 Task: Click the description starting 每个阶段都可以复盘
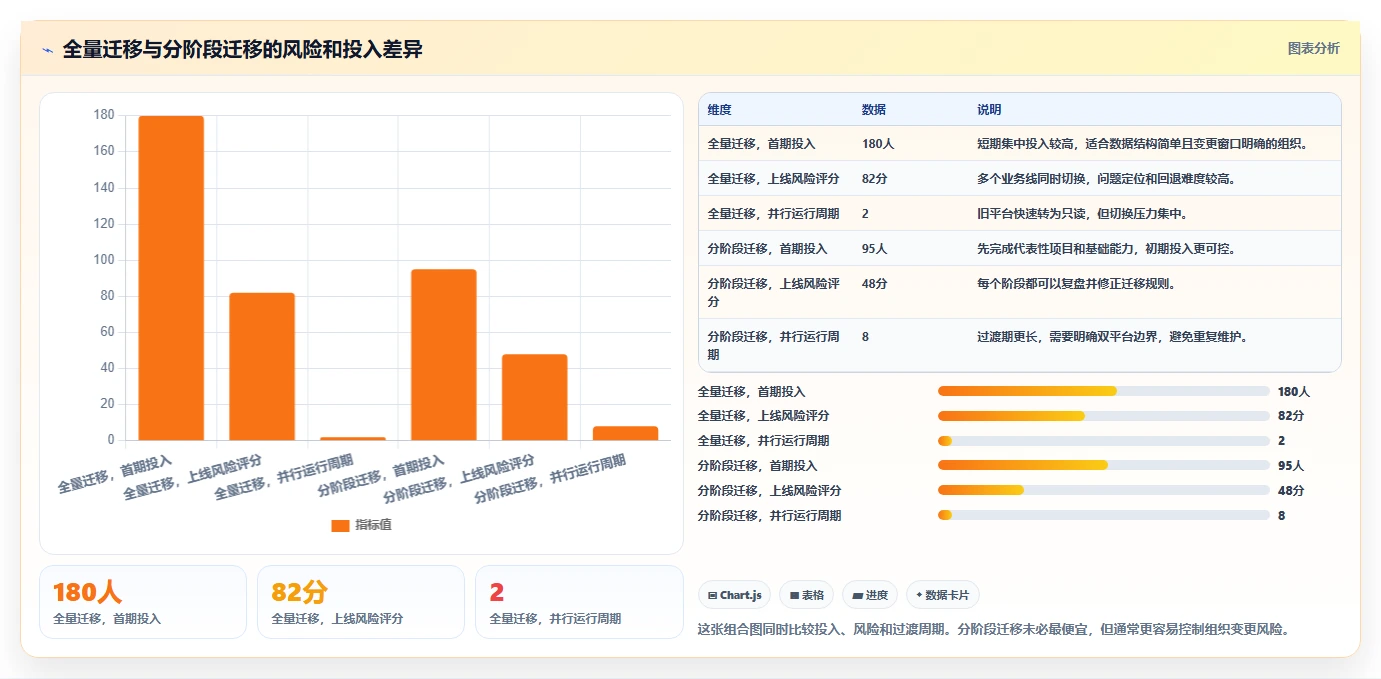(x=1076, y=284)
